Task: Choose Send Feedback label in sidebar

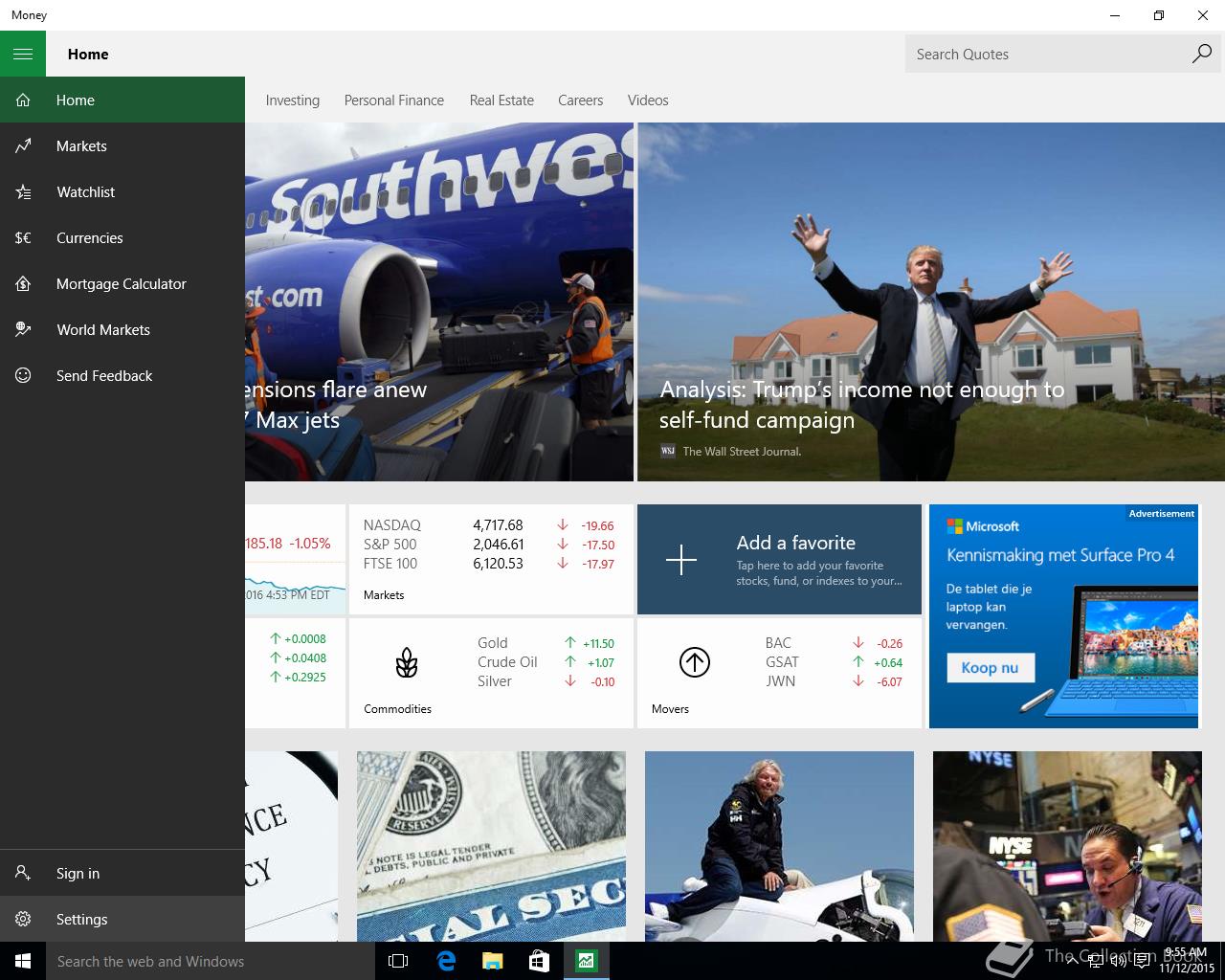Action: (104, 375)
